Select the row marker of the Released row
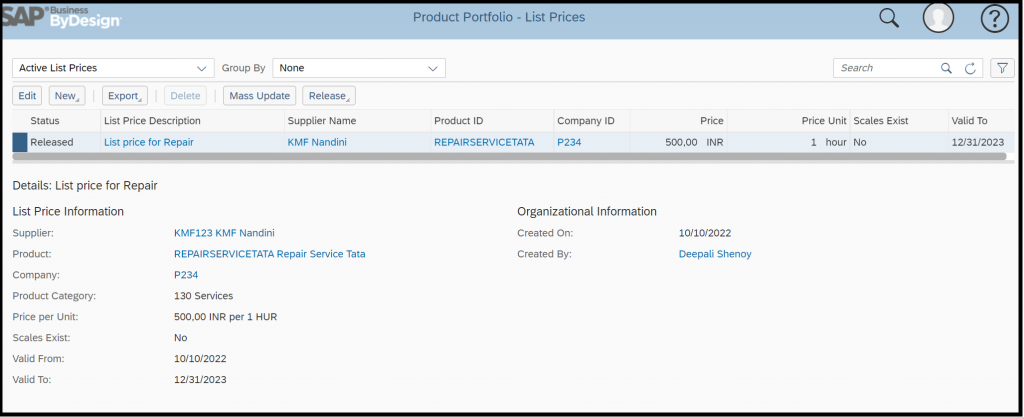1024x417 pixels. tap(20, 142)
